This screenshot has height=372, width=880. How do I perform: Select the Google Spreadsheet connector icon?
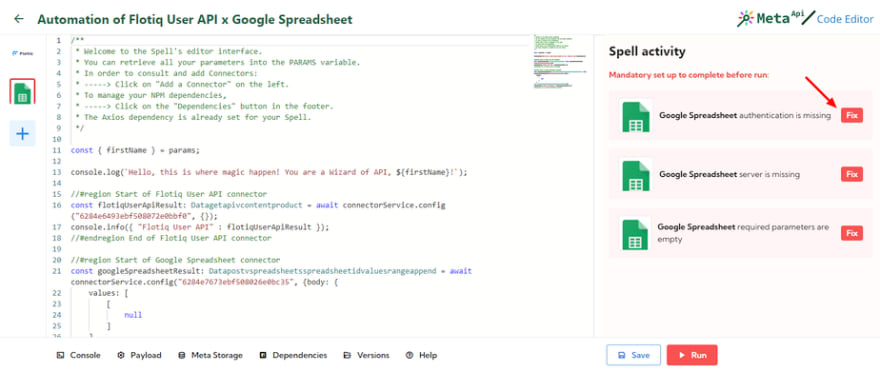click(22, 92)
